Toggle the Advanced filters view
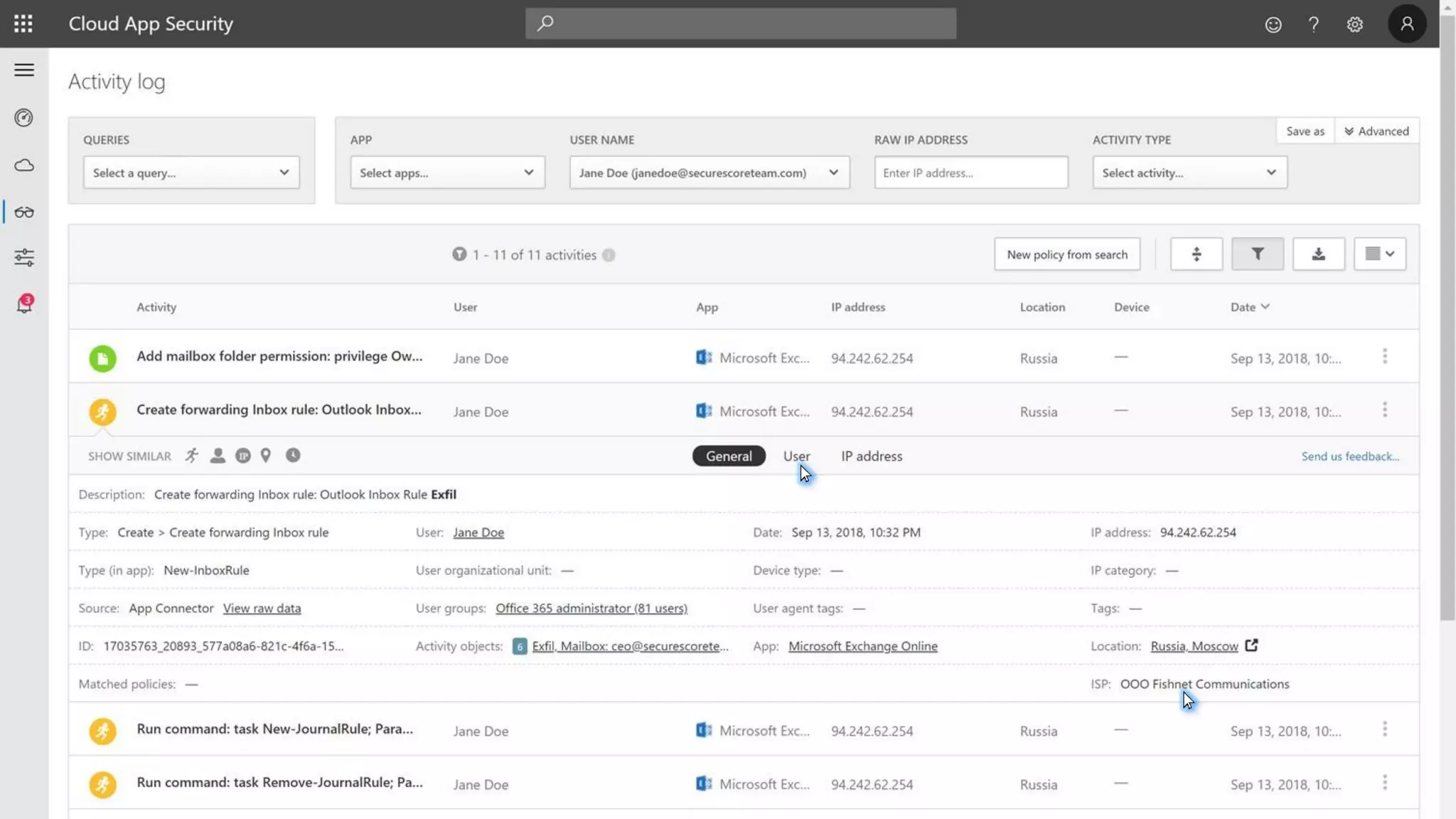 coord(1376,131)
